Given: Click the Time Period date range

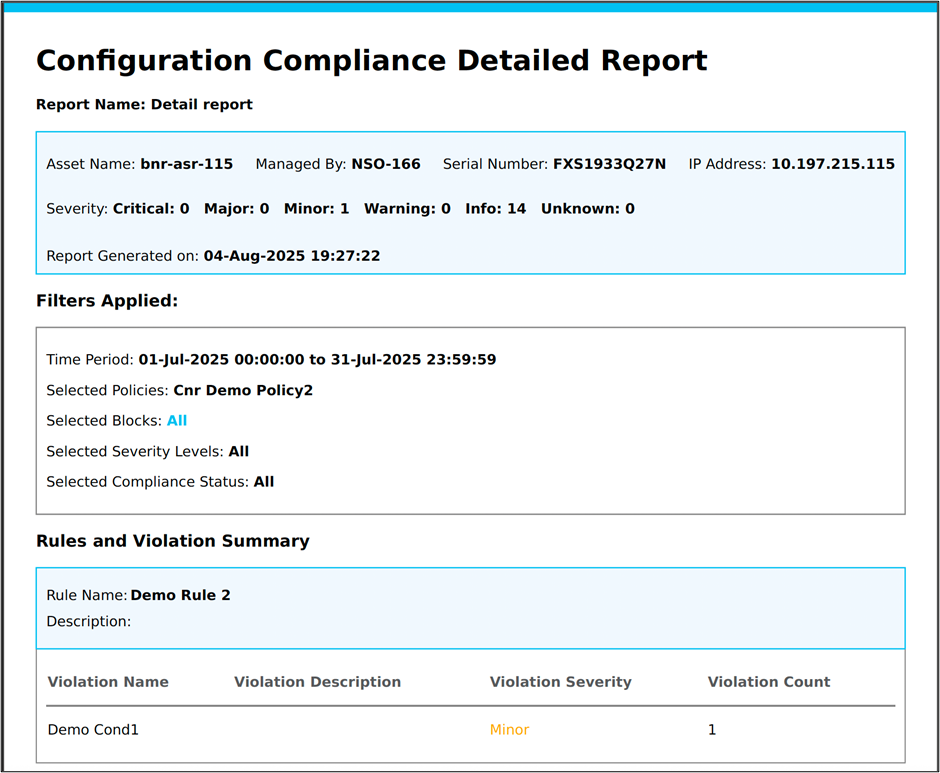Looking at the screenshot, I should point(317,360).
